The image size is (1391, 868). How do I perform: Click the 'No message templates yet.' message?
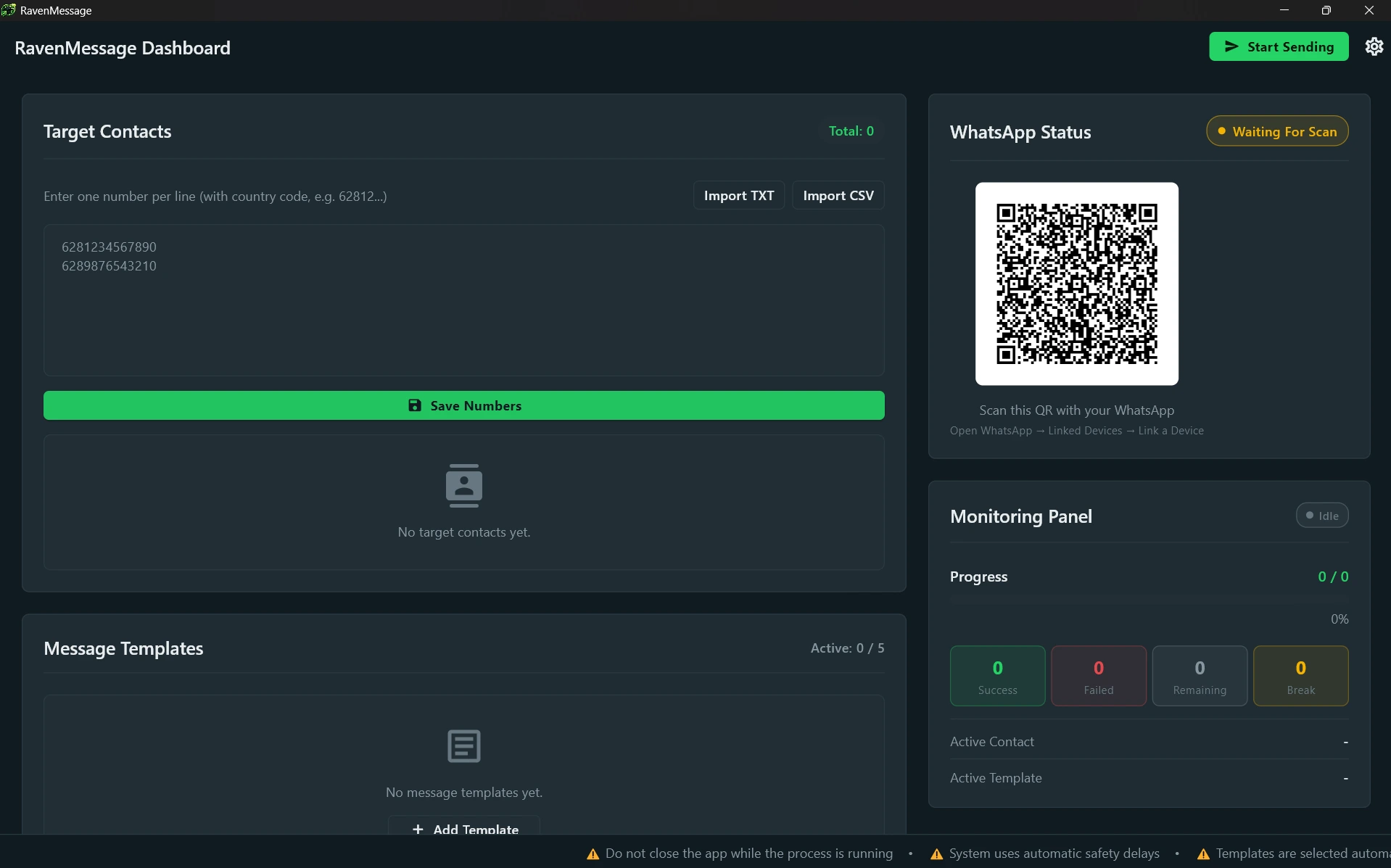(464, 793)
